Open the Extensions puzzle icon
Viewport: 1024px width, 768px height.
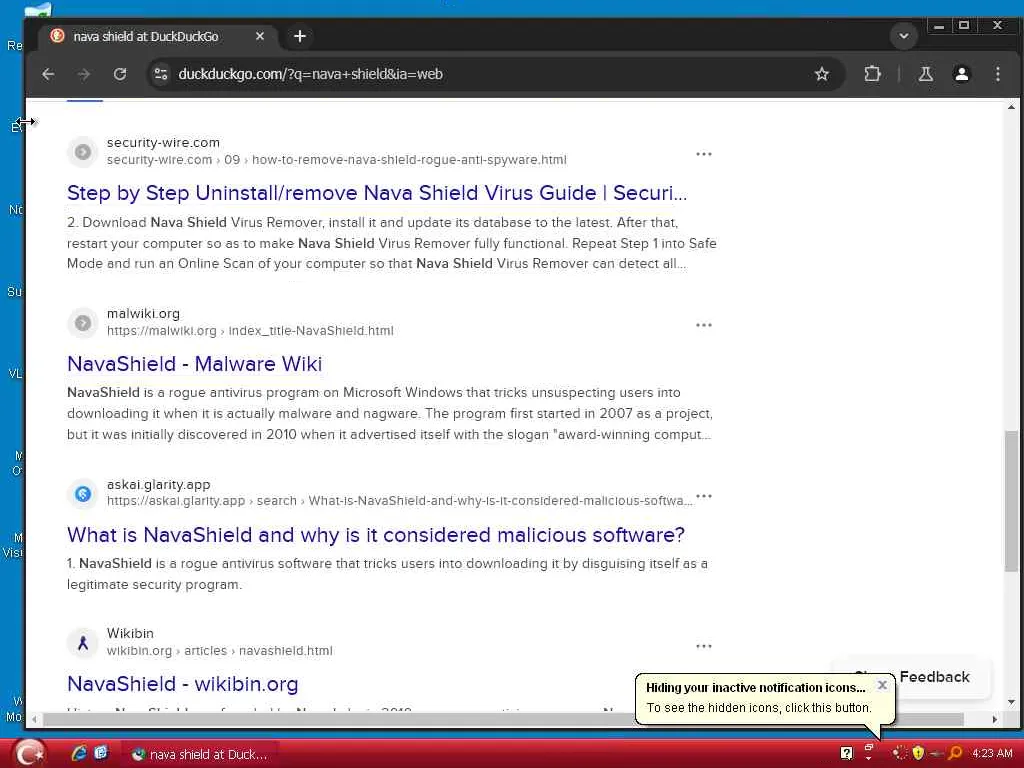click(x=872, y=74)
